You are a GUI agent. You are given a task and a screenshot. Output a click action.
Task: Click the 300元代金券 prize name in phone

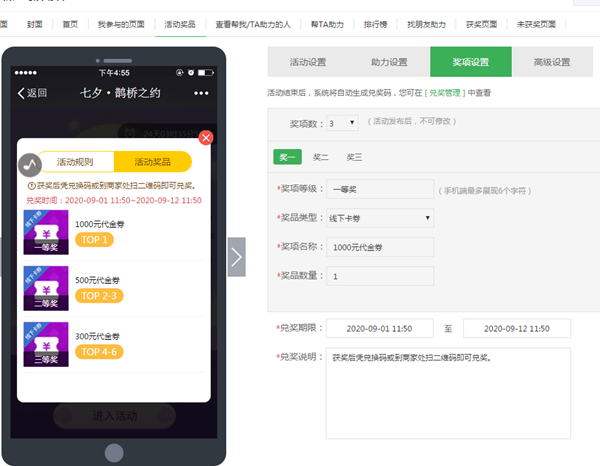coord(98,336)
